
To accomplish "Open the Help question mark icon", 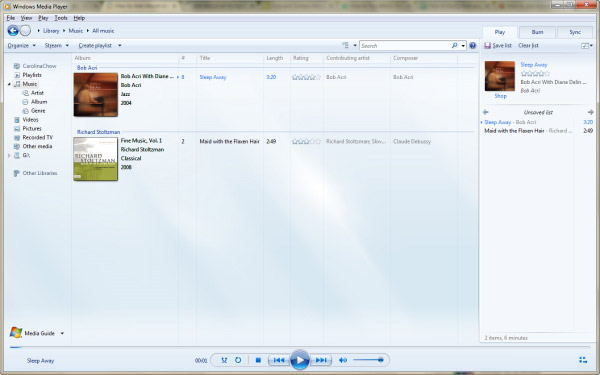I will pyautogui.click(x=473, y=46).
